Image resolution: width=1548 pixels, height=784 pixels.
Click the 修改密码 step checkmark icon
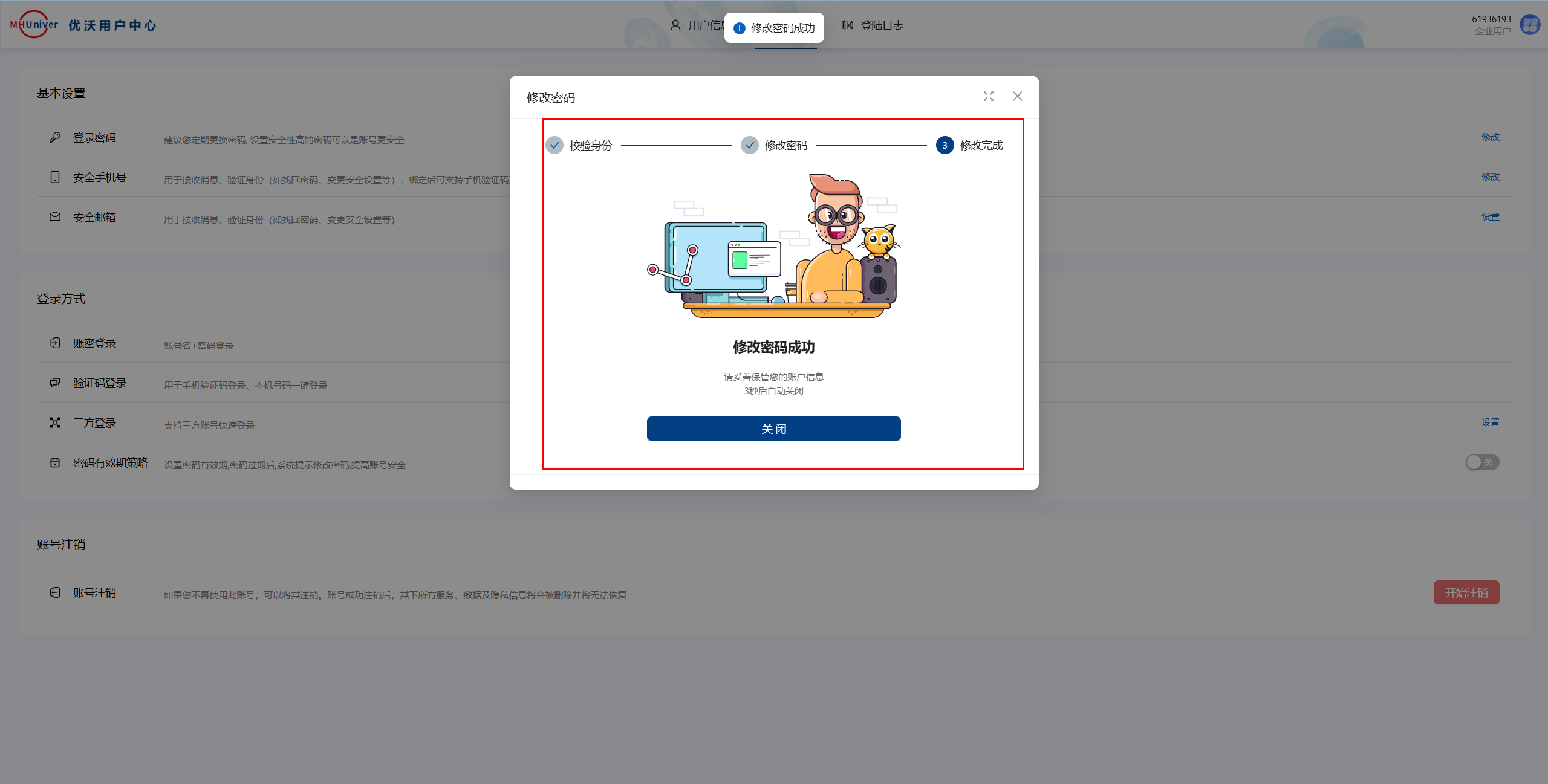(x=750, y=146)
